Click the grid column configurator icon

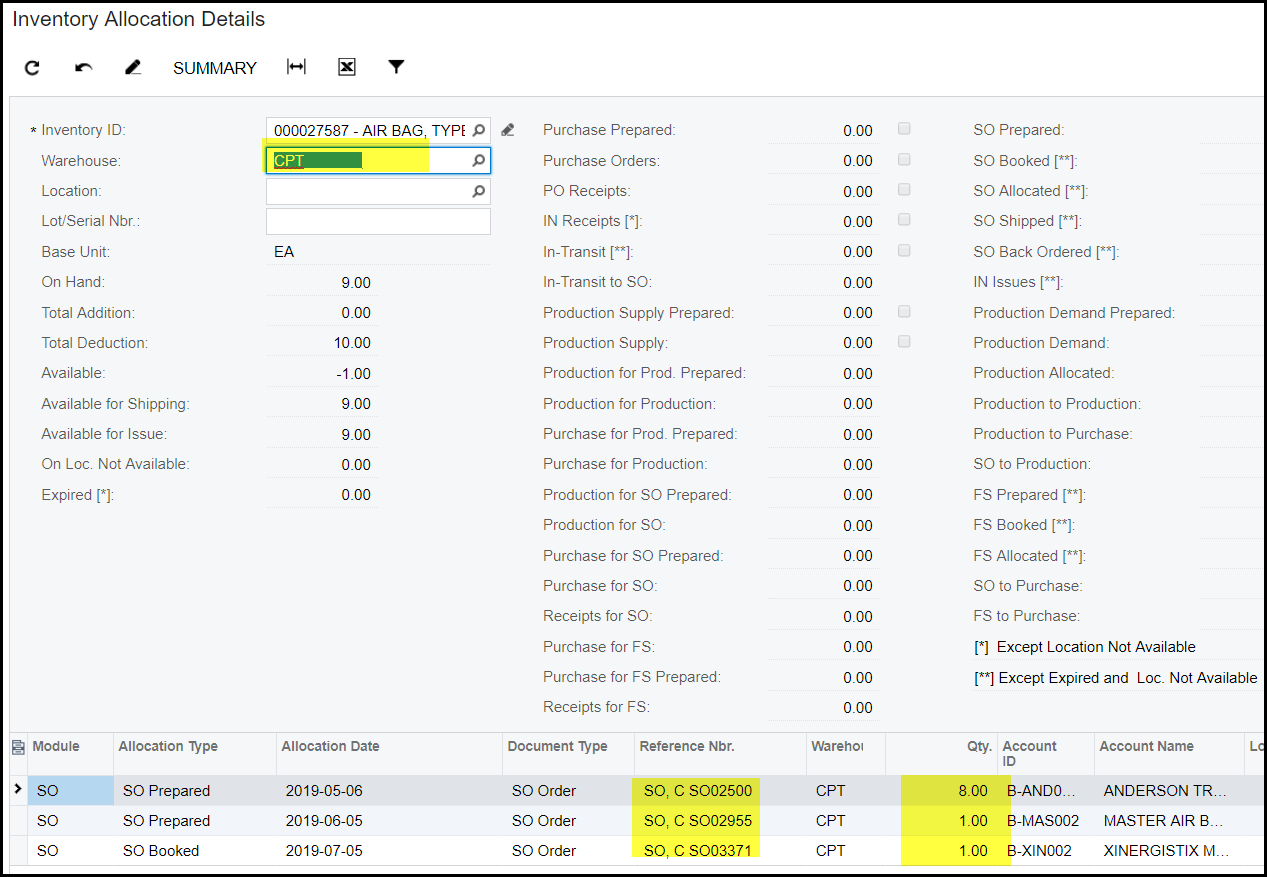[x=18, y=747]
